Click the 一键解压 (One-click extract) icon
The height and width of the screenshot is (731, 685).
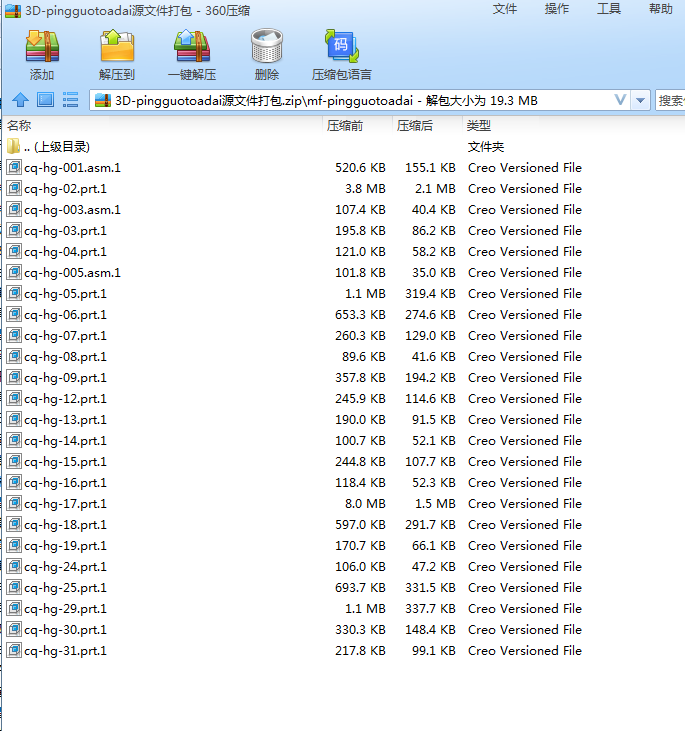point(192,46)
